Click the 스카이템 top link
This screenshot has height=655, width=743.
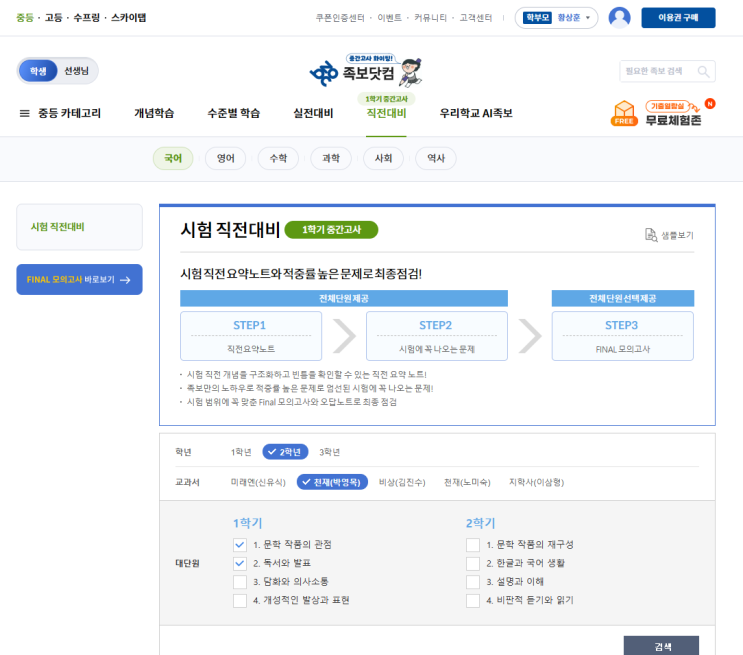pos(128,18)
